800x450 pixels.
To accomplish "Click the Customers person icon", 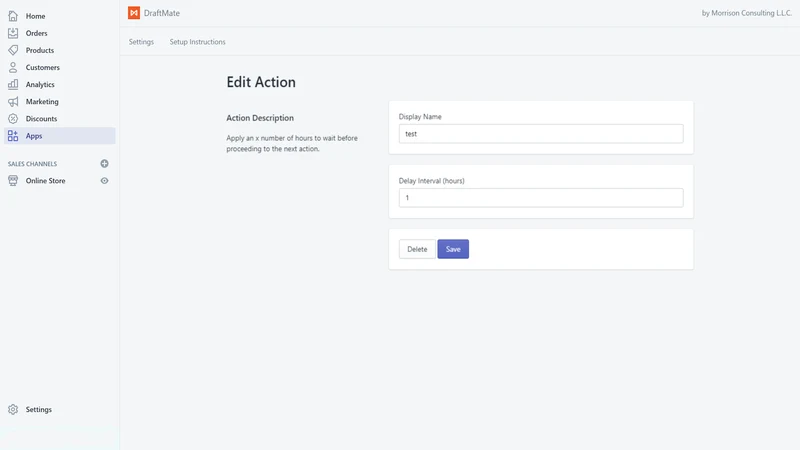I will 13,67.
